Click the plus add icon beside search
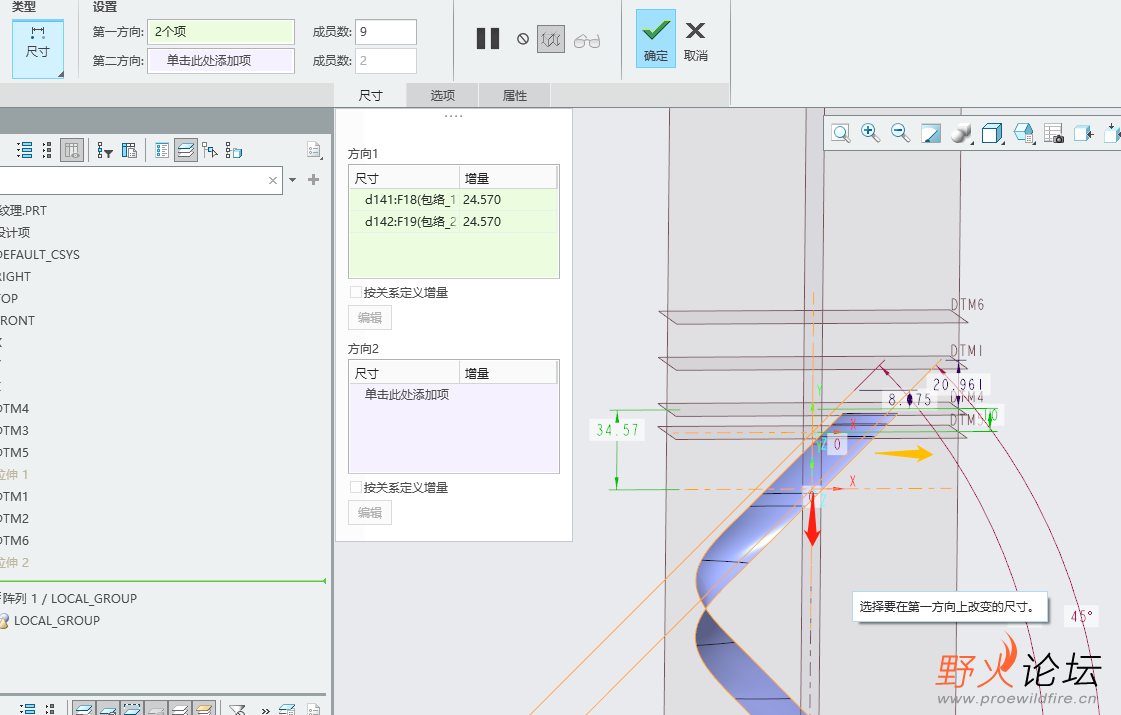 (x=313, y=180)
